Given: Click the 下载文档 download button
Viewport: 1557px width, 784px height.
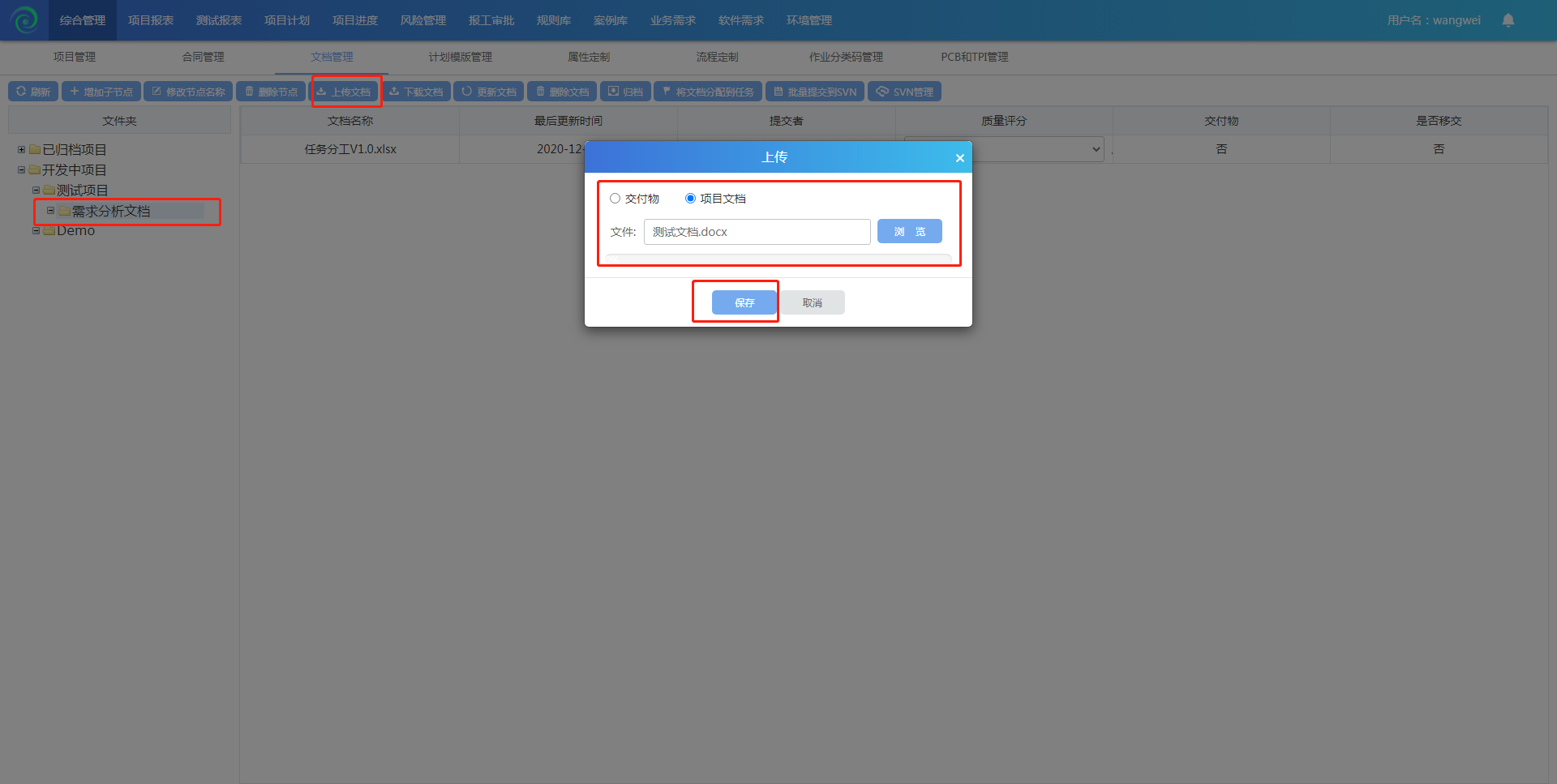Looking at the screenshot, I should click(416, 92).
